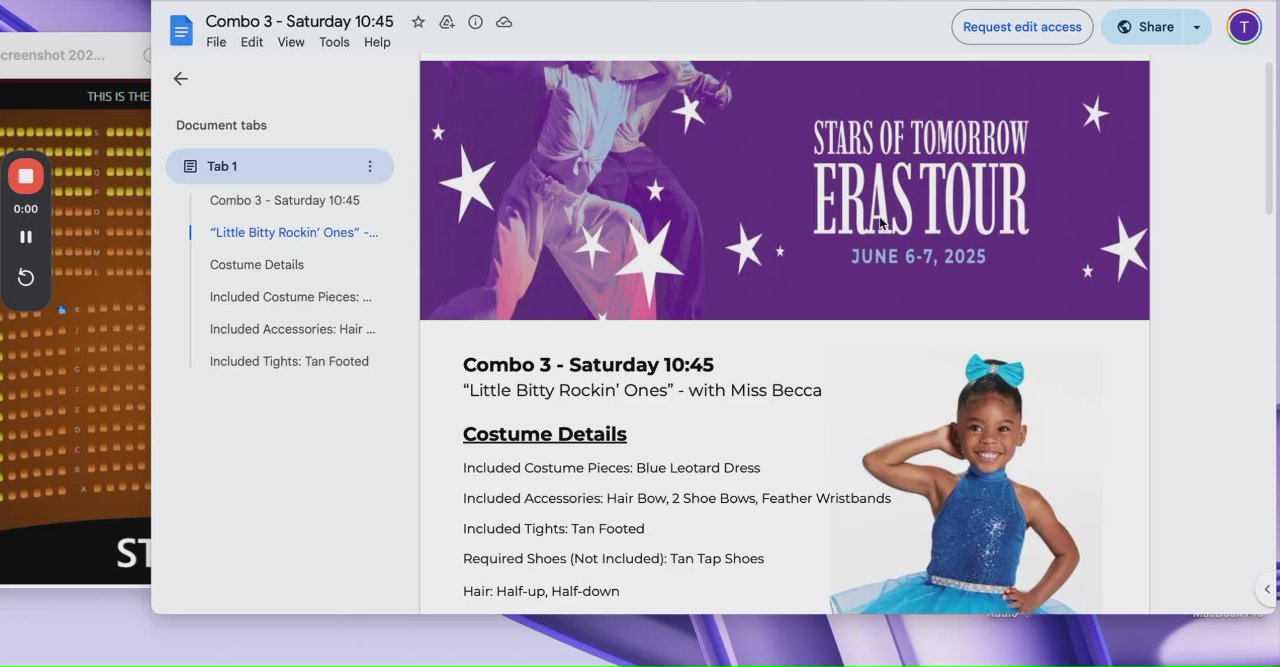
Task: Click the Combo 3 heading in document body
Action: point(588,365)
